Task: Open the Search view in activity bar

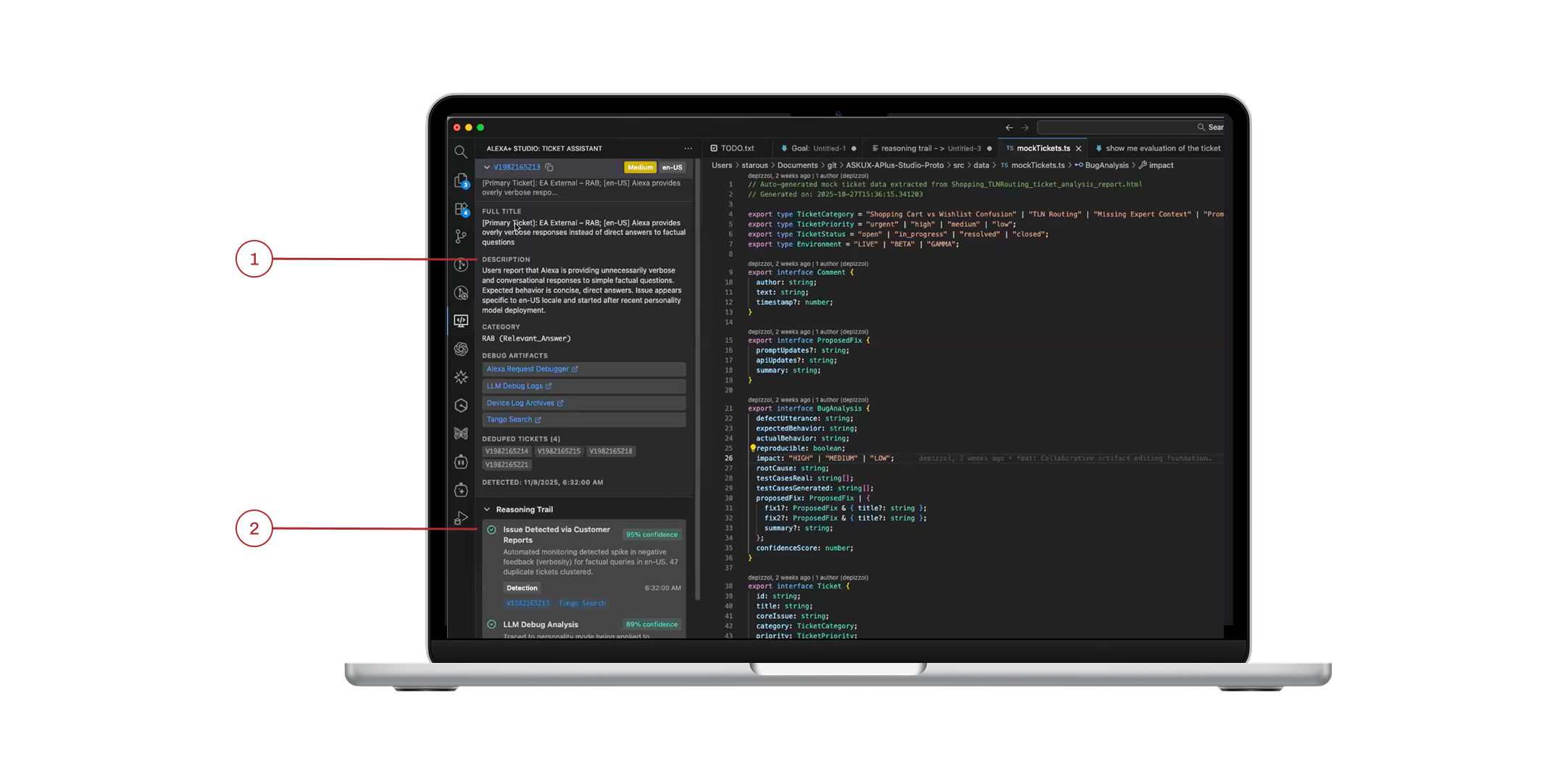Action: pos(461,152)
